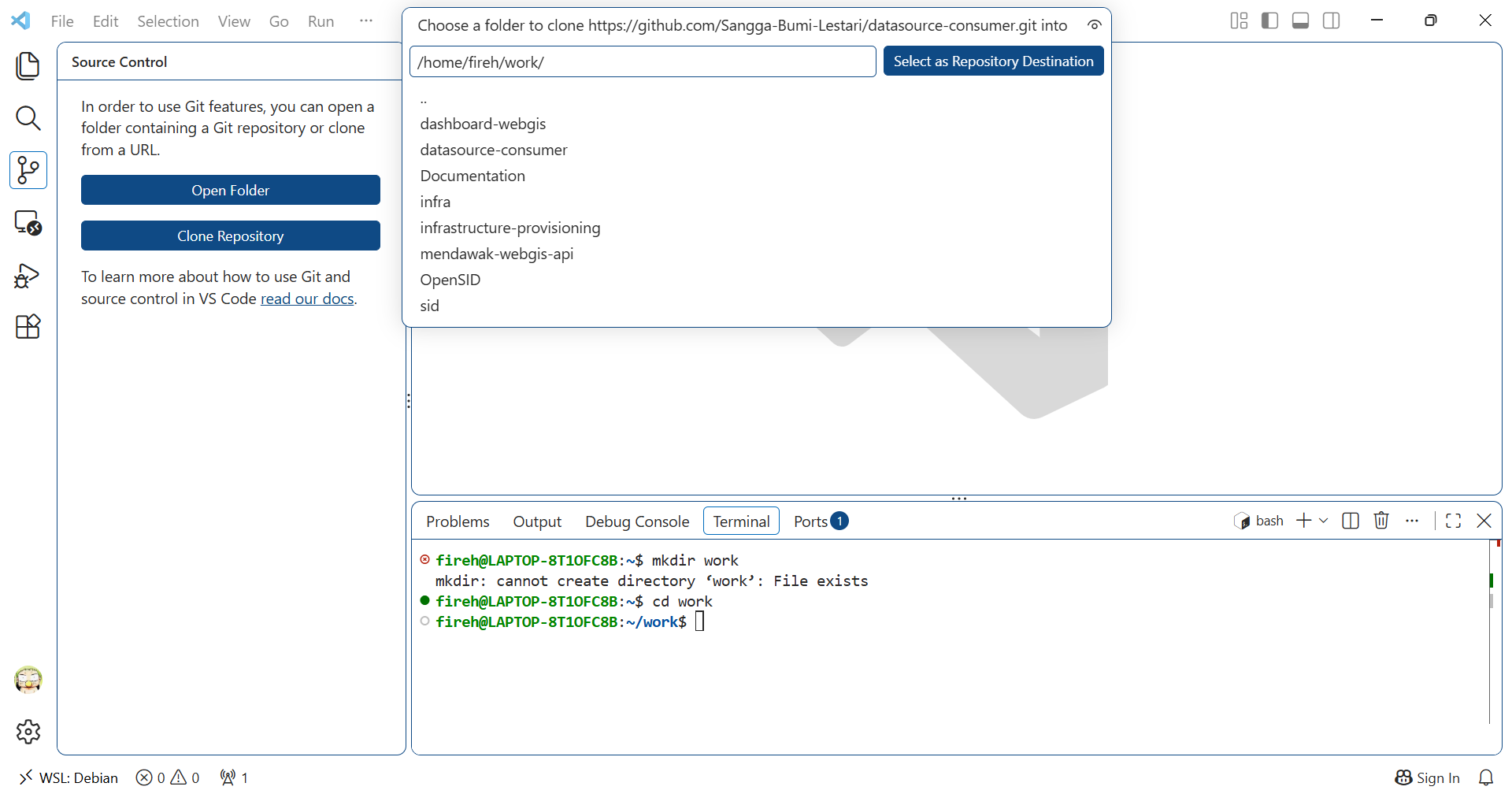Toggle the secondary side bar
Viewport: 1512px width, 794px height.
tap(1331, 20)
